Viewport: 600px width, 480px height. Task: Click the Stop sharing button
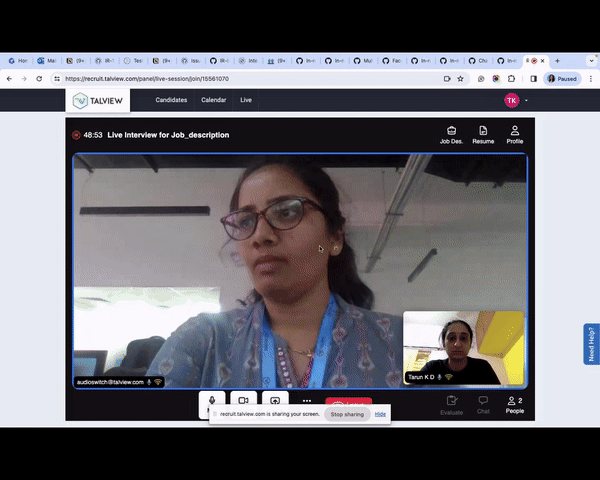point(347,414)
